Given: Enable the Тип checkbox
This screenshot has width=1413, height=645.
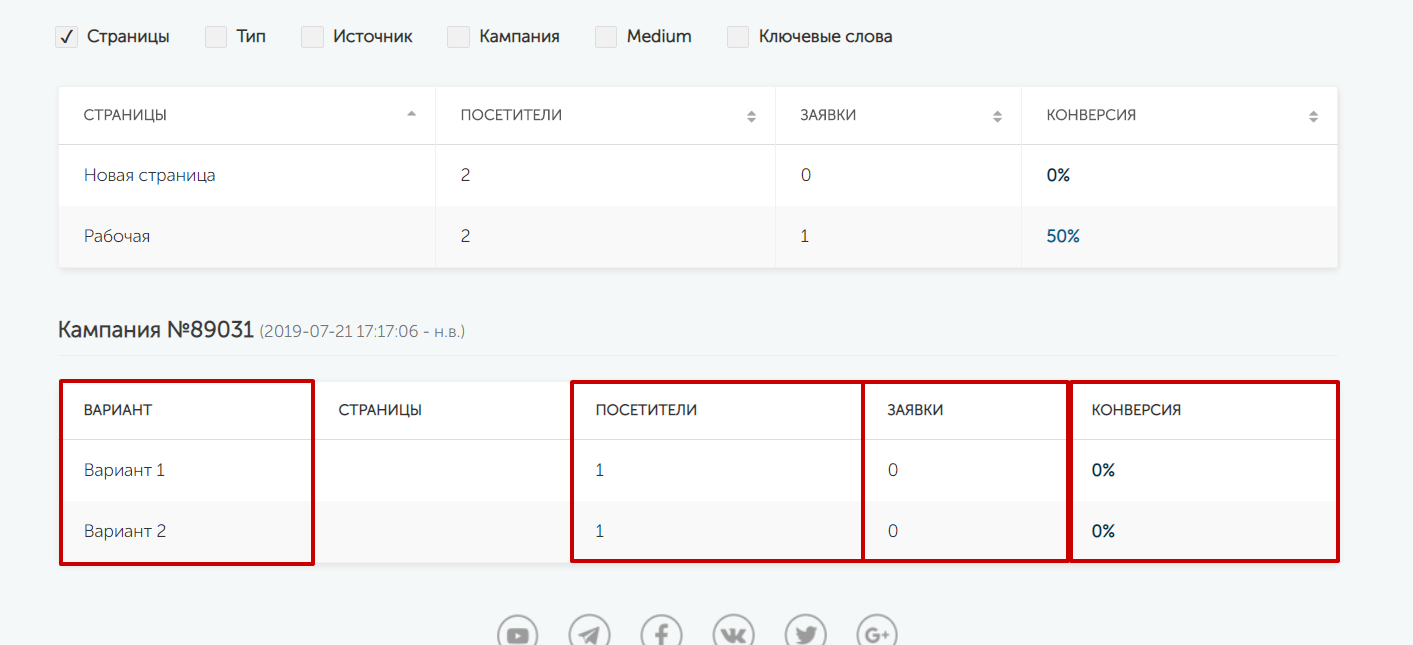Looking at the screenshot, I should pos(216,37).
